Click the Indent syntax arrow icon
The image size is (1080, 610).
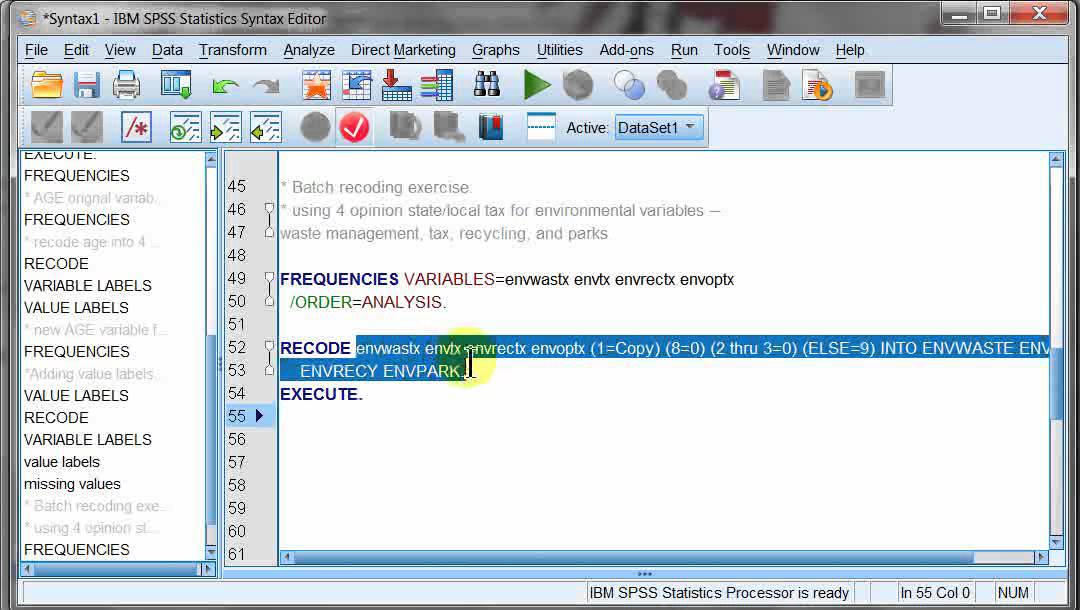point(225,127)
